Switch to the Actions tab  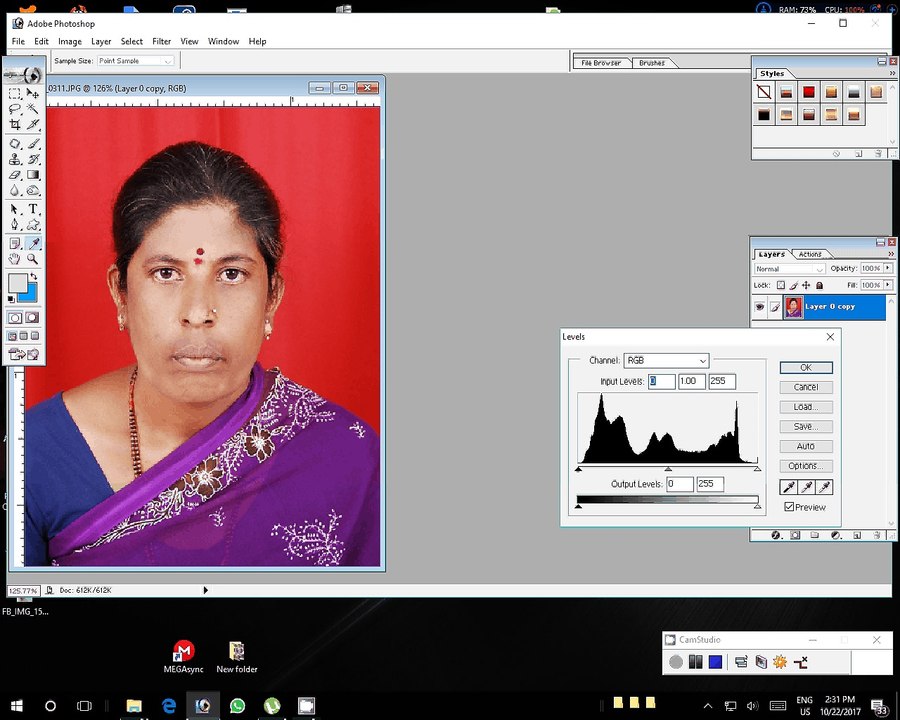click(810, 254)
